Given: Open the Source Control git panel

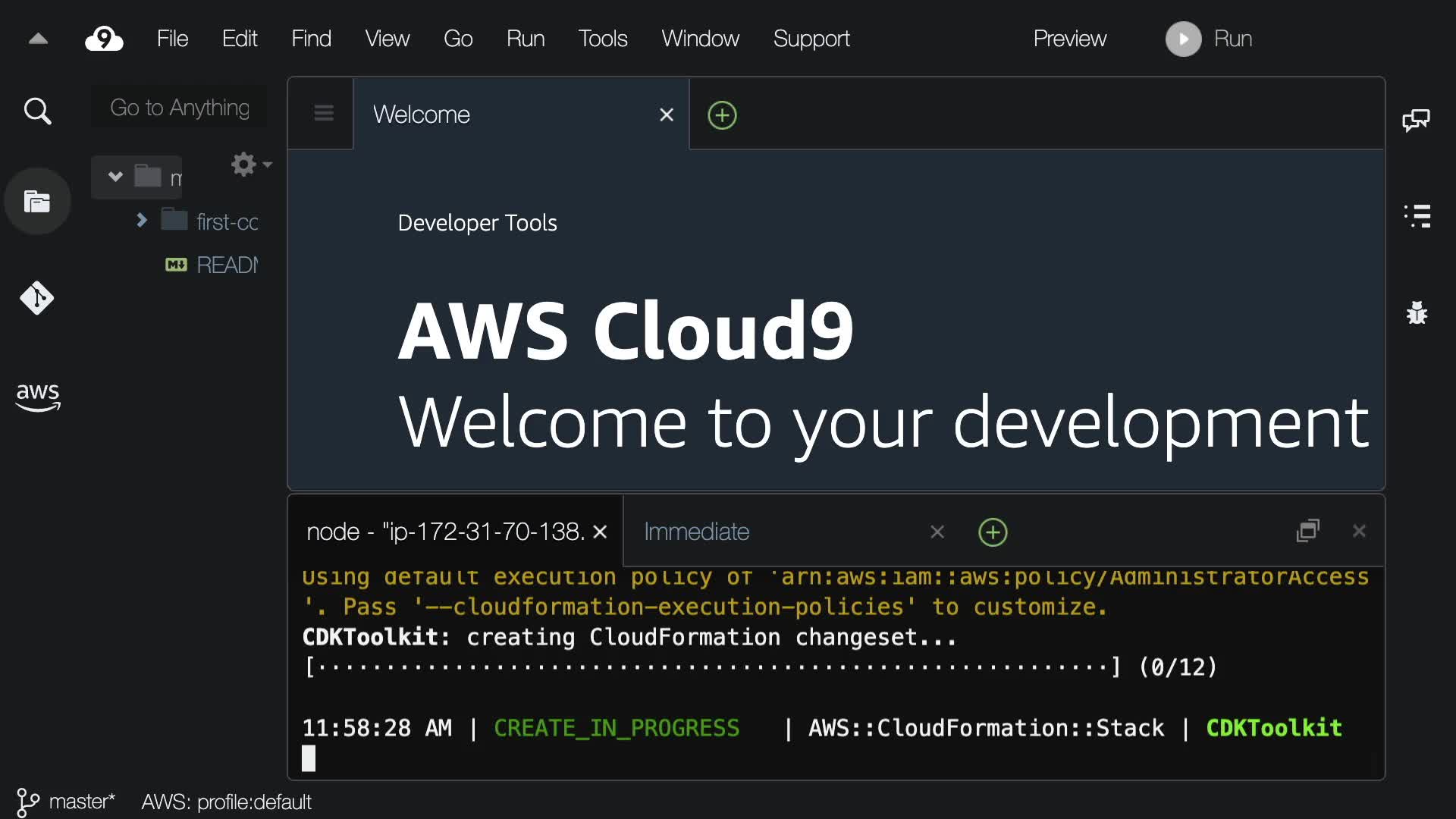Looking at the screenshot, I should point(37,298).
